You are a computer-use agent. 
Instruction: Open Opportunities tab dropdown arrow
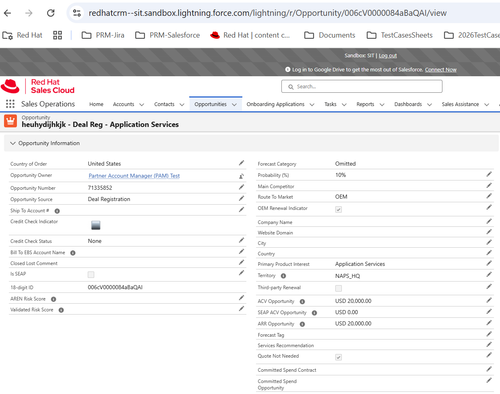point(234,104)
